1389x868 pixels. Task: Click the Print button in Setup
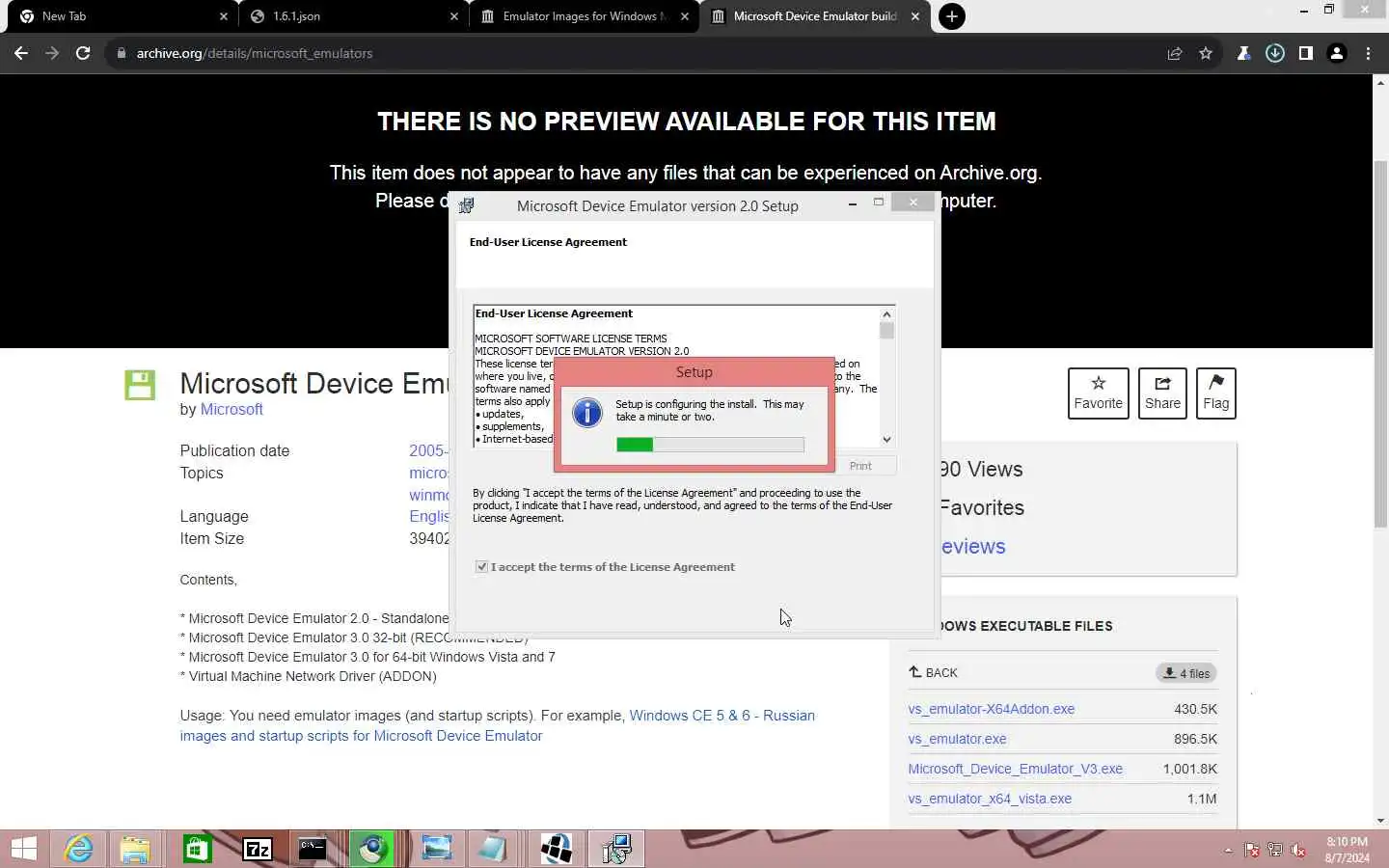[x=860, y=466]
